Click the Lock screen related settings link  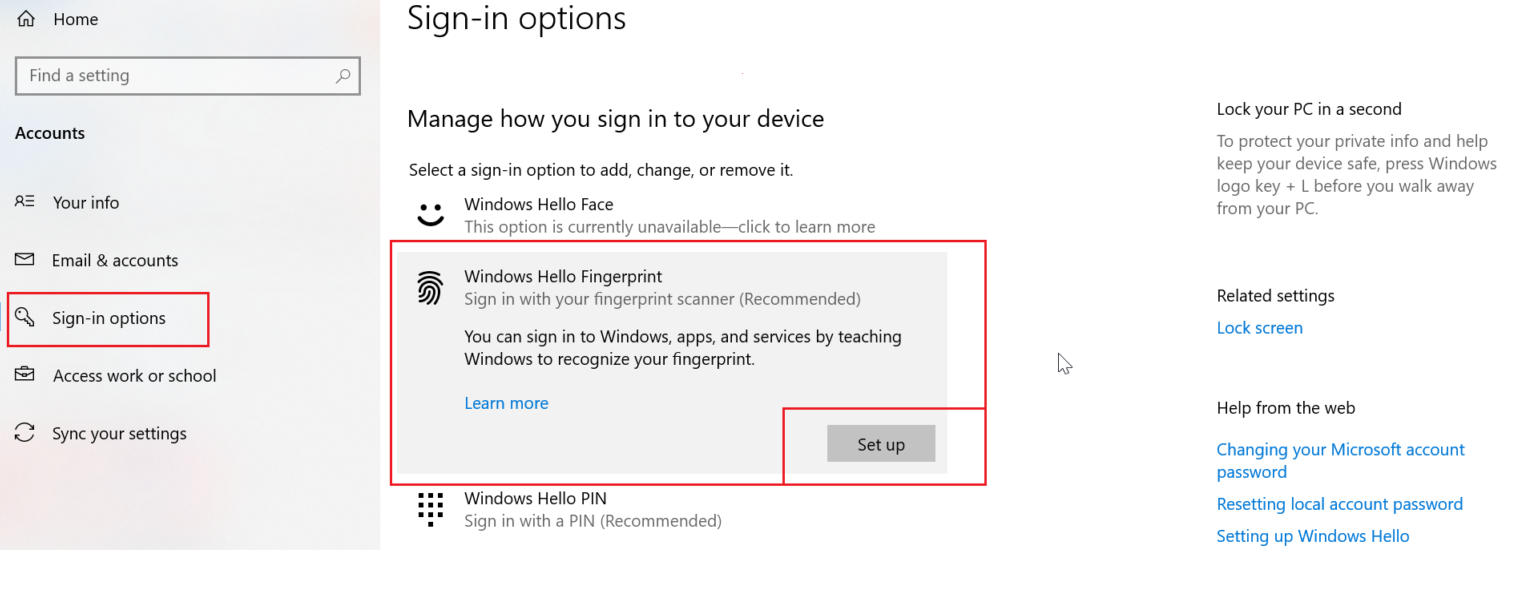(1259, 327)
